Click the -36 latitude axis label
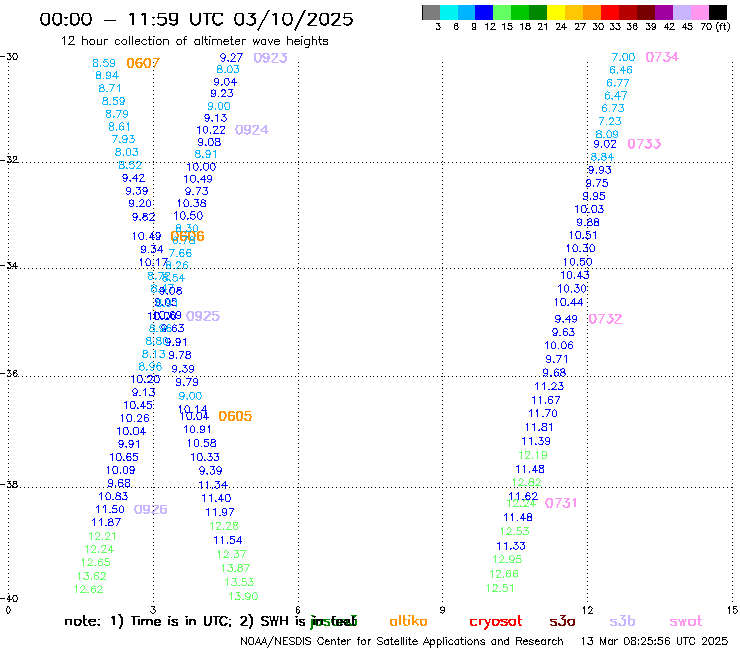 point(9,373)
